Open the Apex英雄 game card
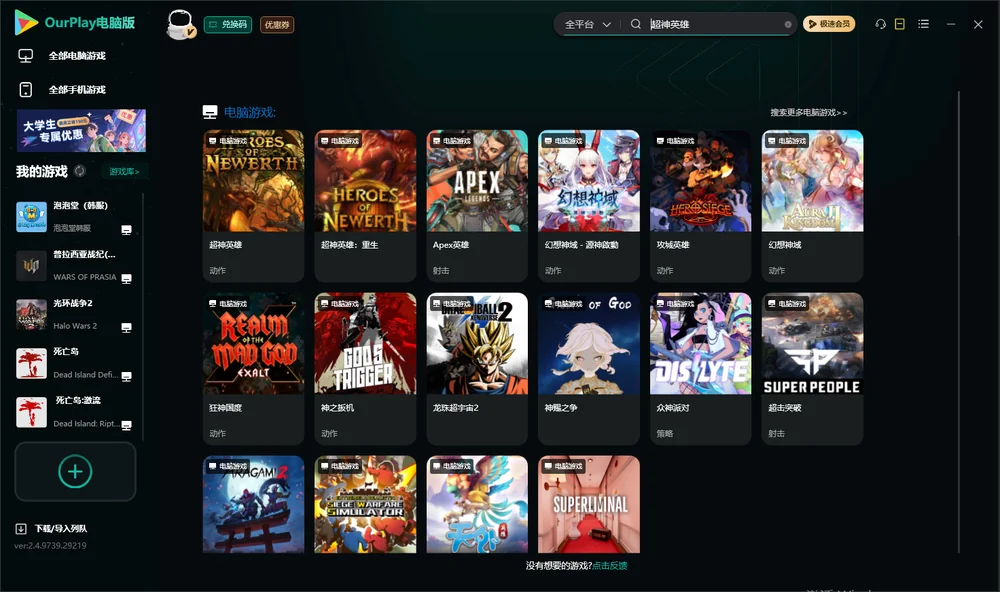 click(x=477, y=205)
